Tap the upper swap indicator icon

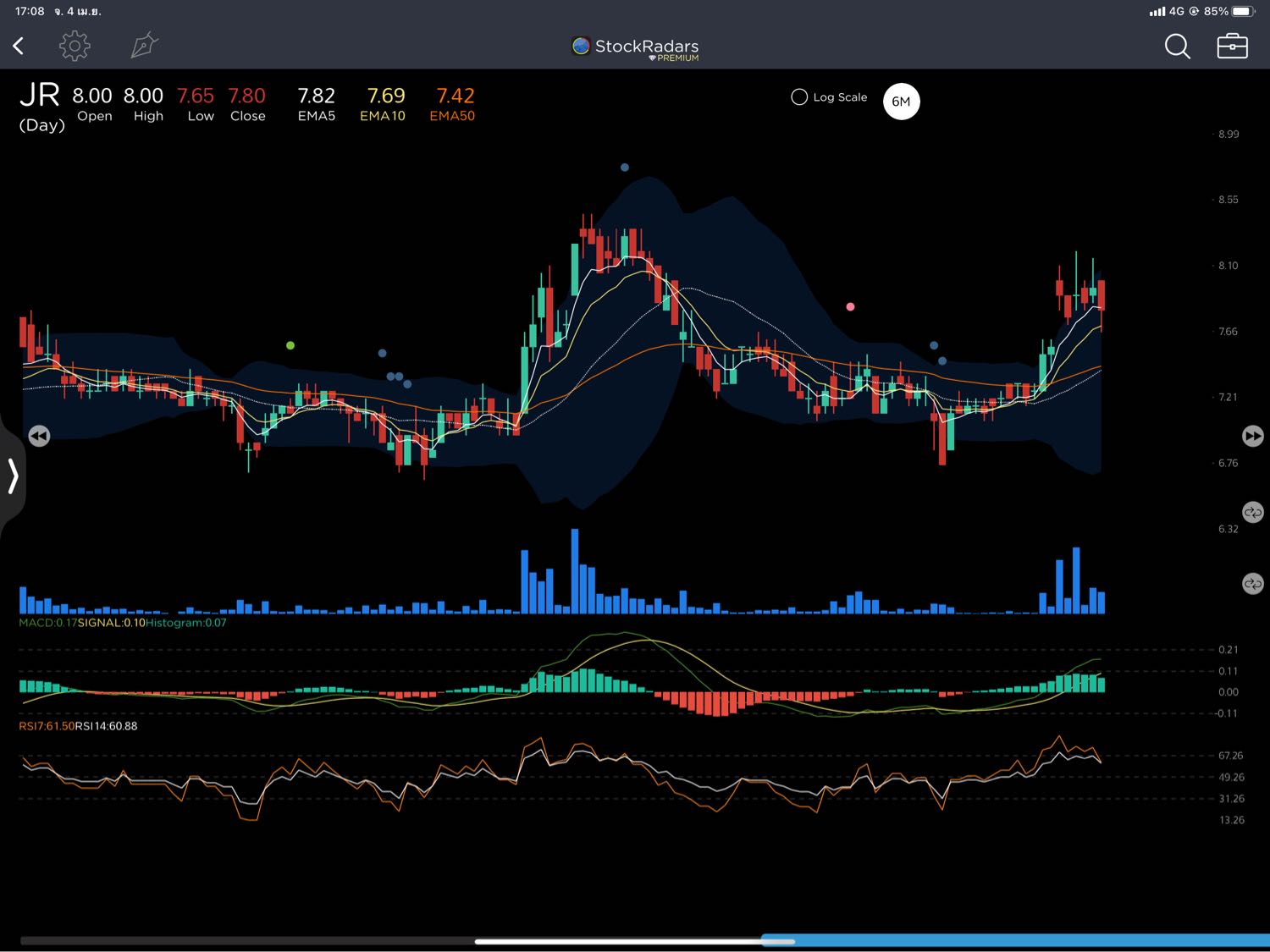pos(1252,513)
